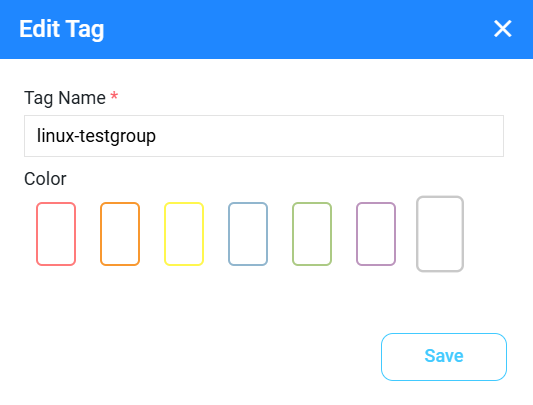Set the tag color to orange
This screenshot has width=533, height=405.
(120, 234)
